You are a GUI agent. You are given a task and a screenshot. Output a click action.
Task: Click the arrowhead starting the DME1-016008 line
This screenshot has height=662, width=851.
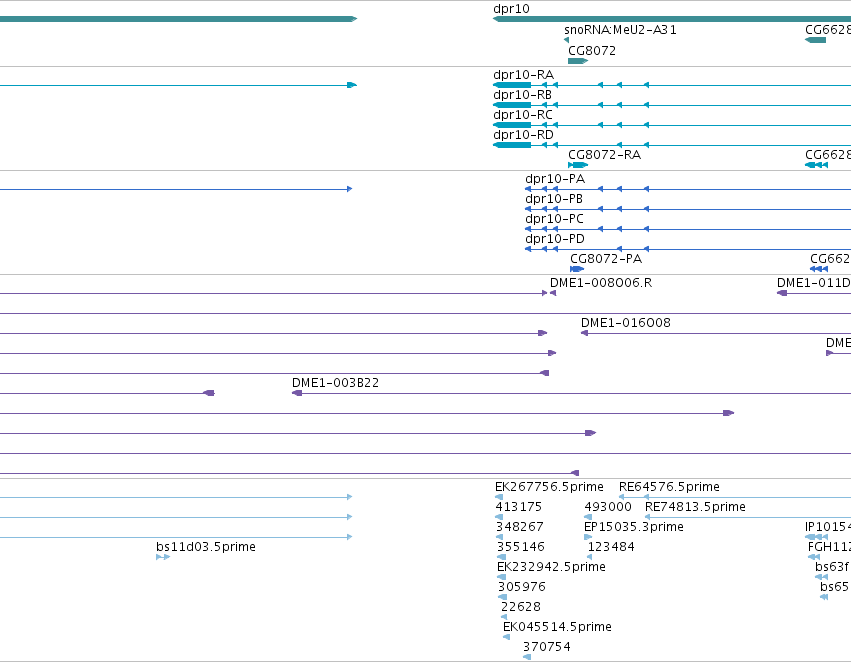[x=585, y=333]
